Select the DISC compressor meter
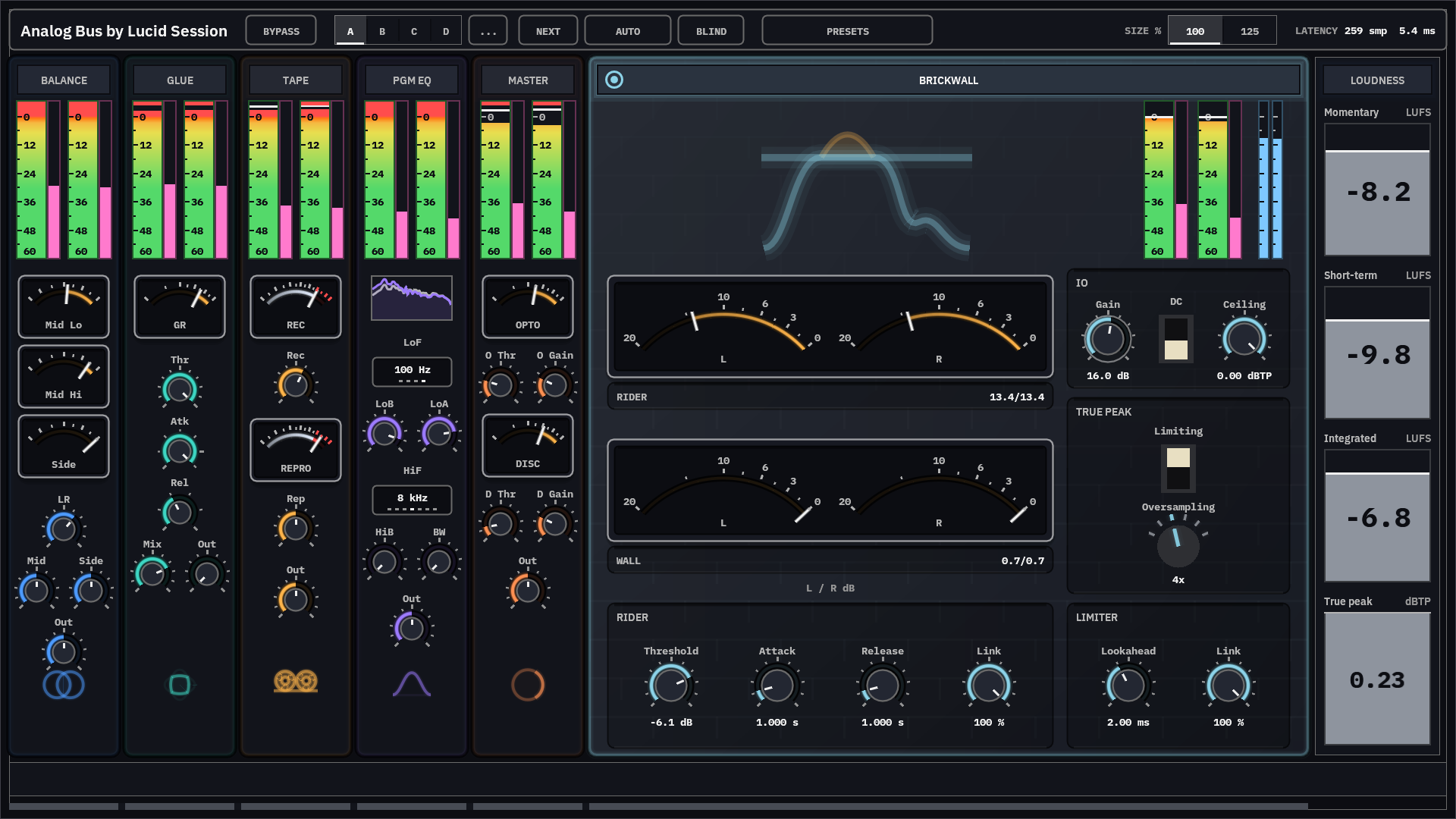 point(528,445)
